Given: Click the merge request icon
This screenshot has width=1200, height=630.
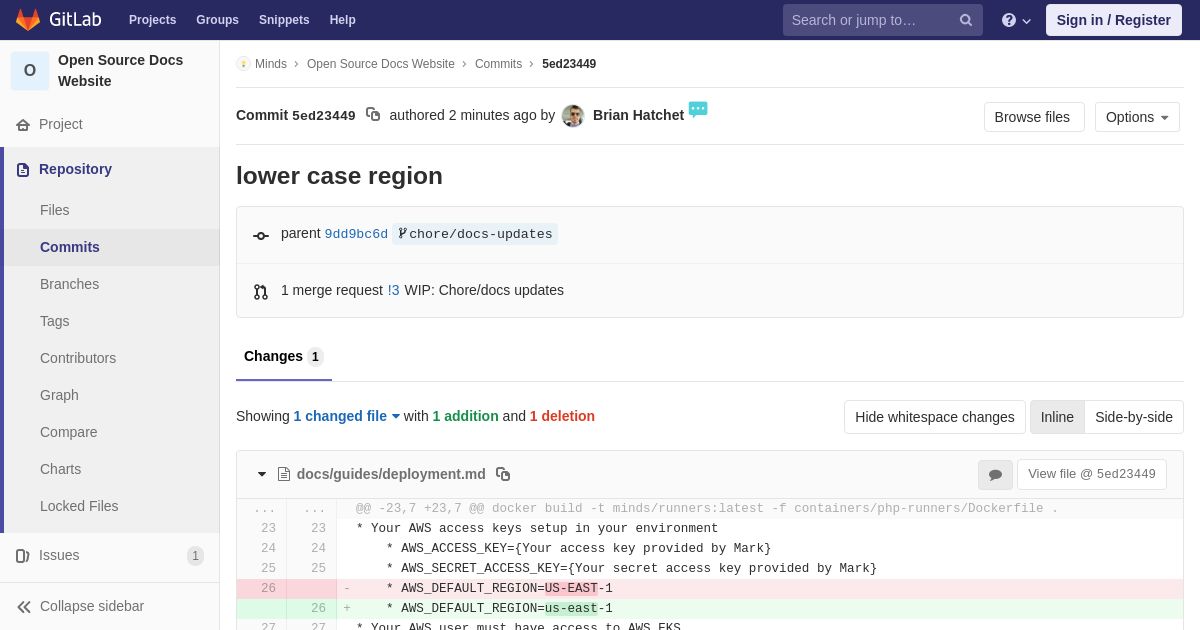Looking at the screenshot, I should click(261, 292).
